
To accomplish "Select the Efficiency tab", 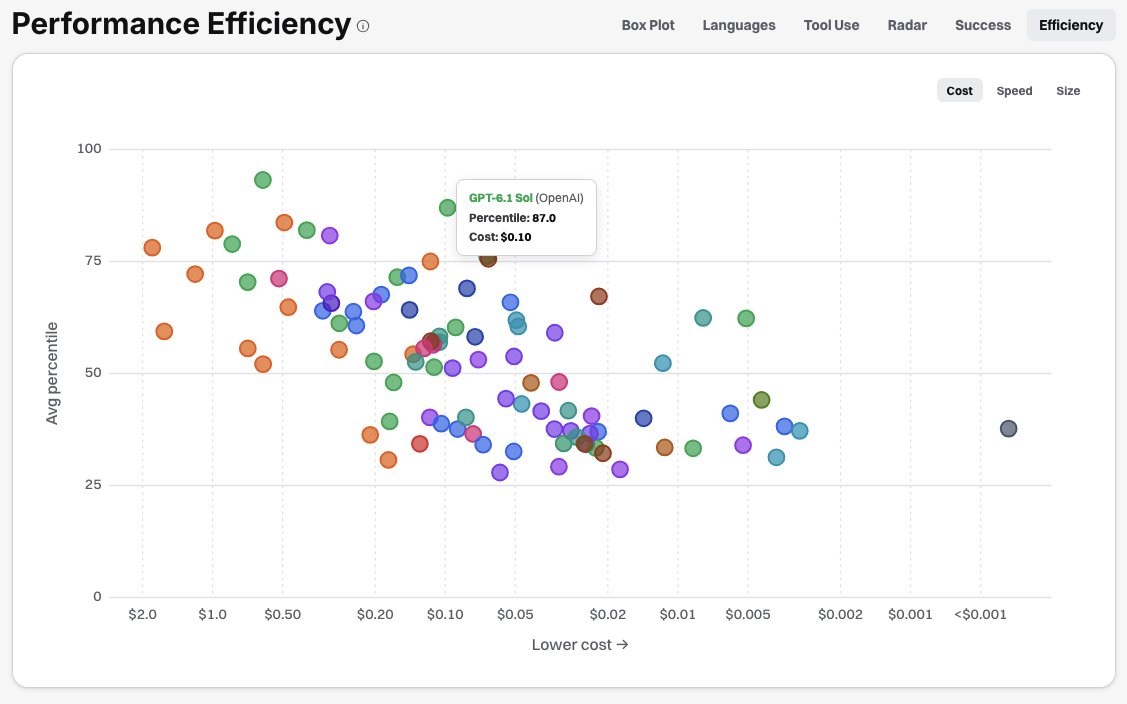I will [x=1071, y=25].
